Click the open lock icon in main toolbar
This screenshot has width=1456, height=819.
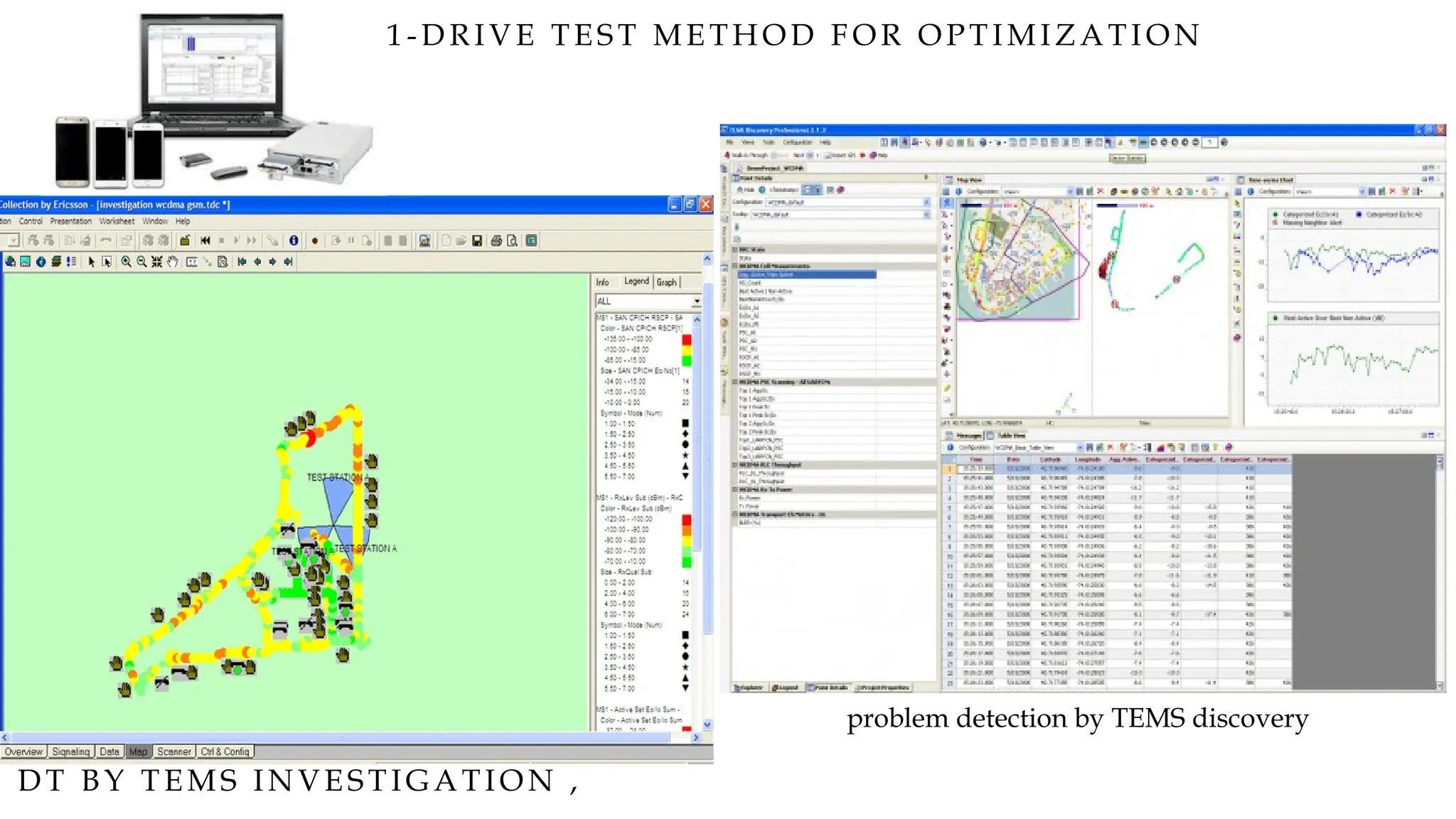(x=185, y=241)
